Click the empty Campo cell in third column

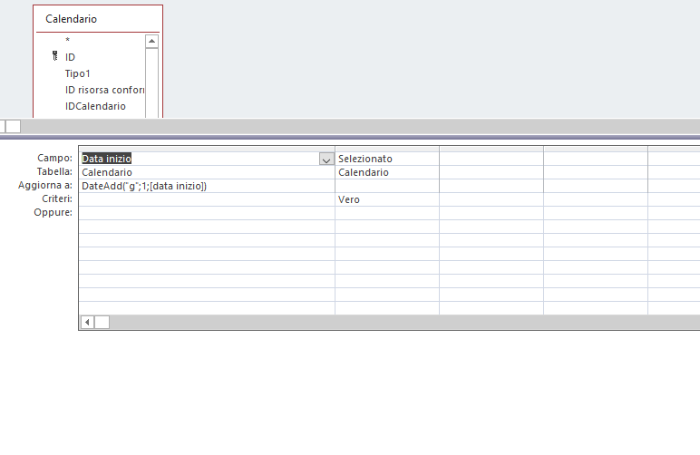click(490, 159)
